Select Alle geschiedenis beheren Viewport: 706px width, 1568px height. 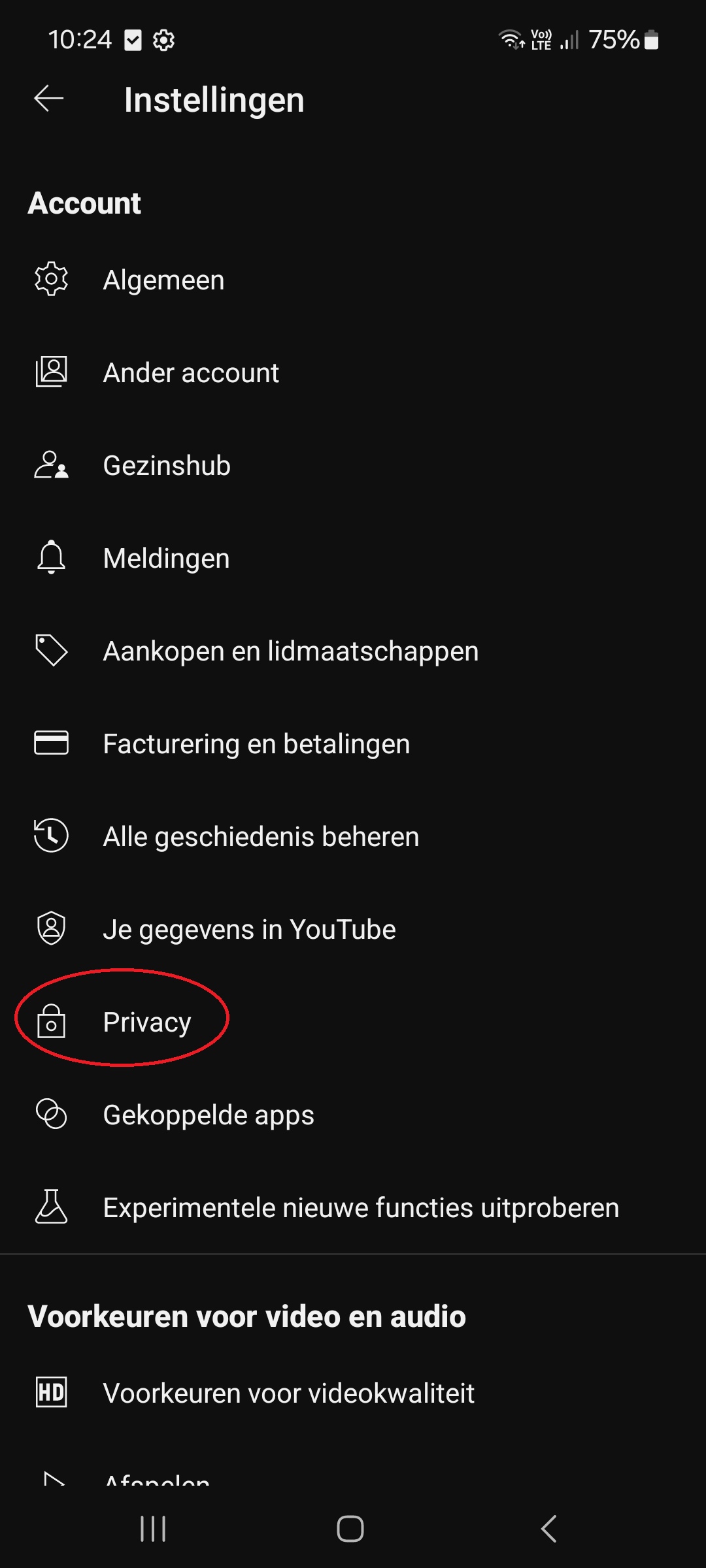tap(261, 837)
